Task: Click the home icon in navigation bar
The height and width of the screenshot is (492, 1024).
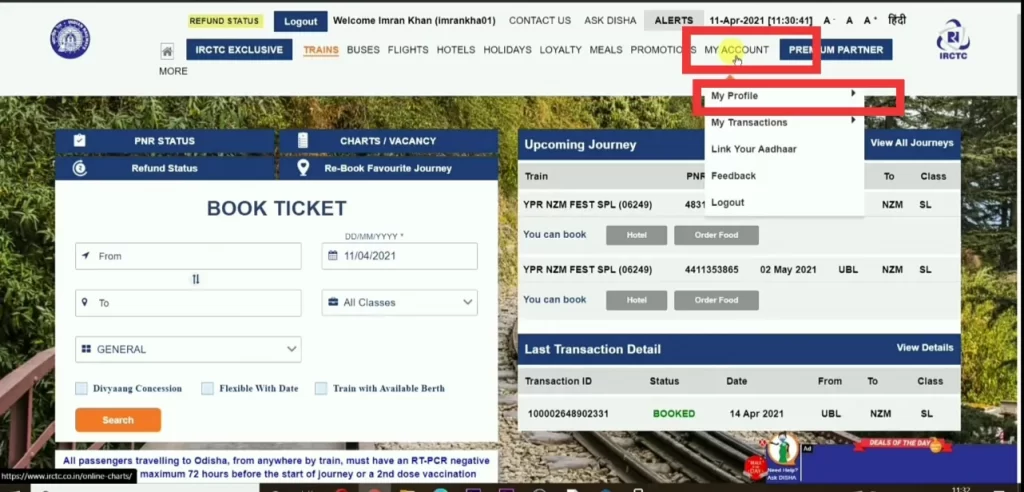Action: (x=167, y=50)
